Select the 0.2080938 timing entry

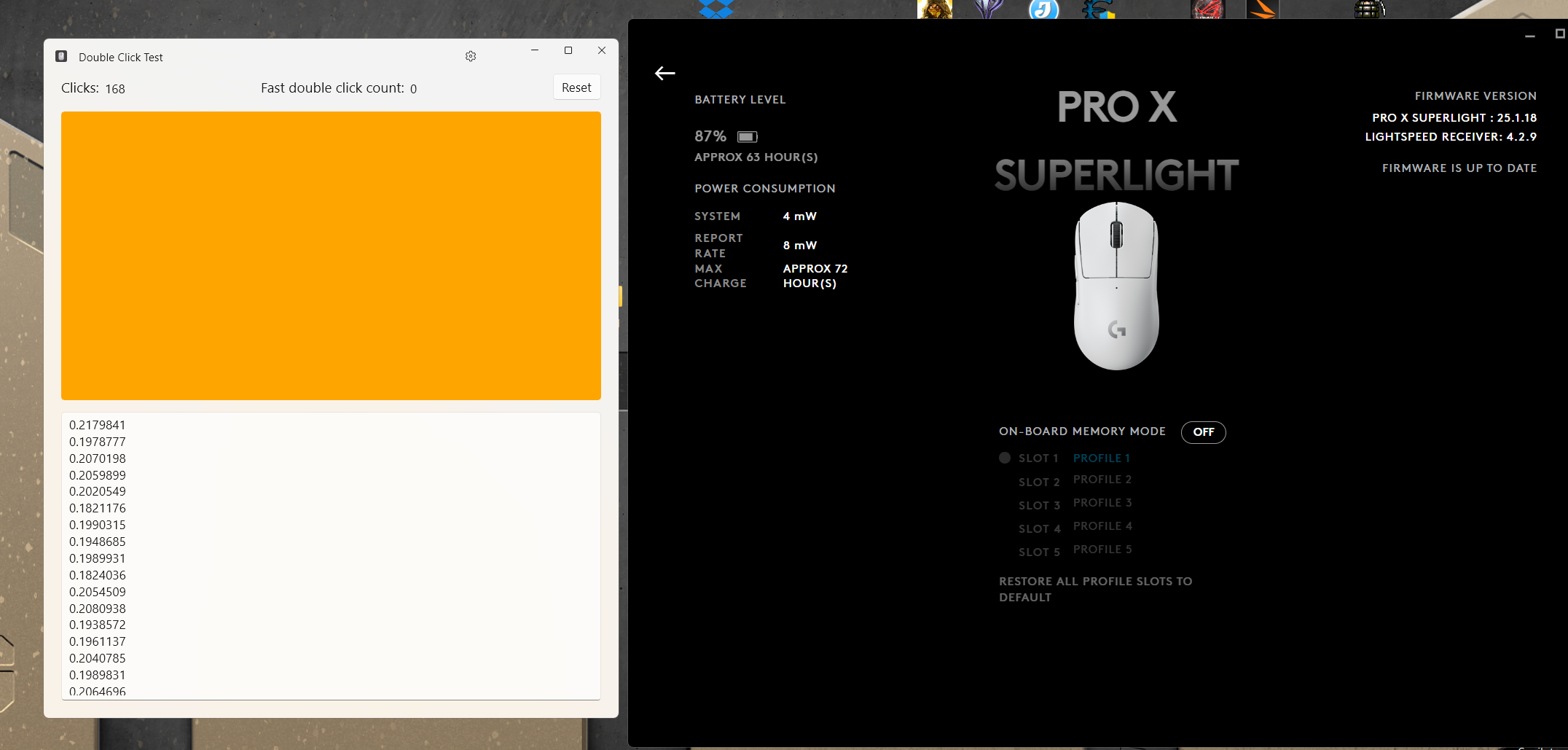[98, 609]
